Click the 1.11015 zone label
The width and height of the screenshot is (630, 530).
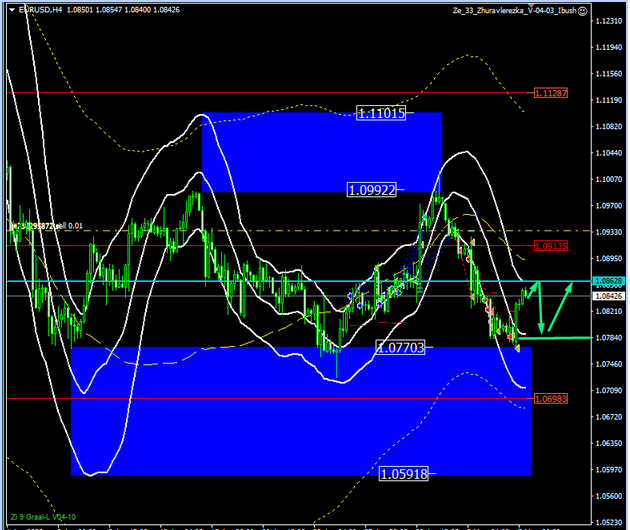click(x=381, y=114)
